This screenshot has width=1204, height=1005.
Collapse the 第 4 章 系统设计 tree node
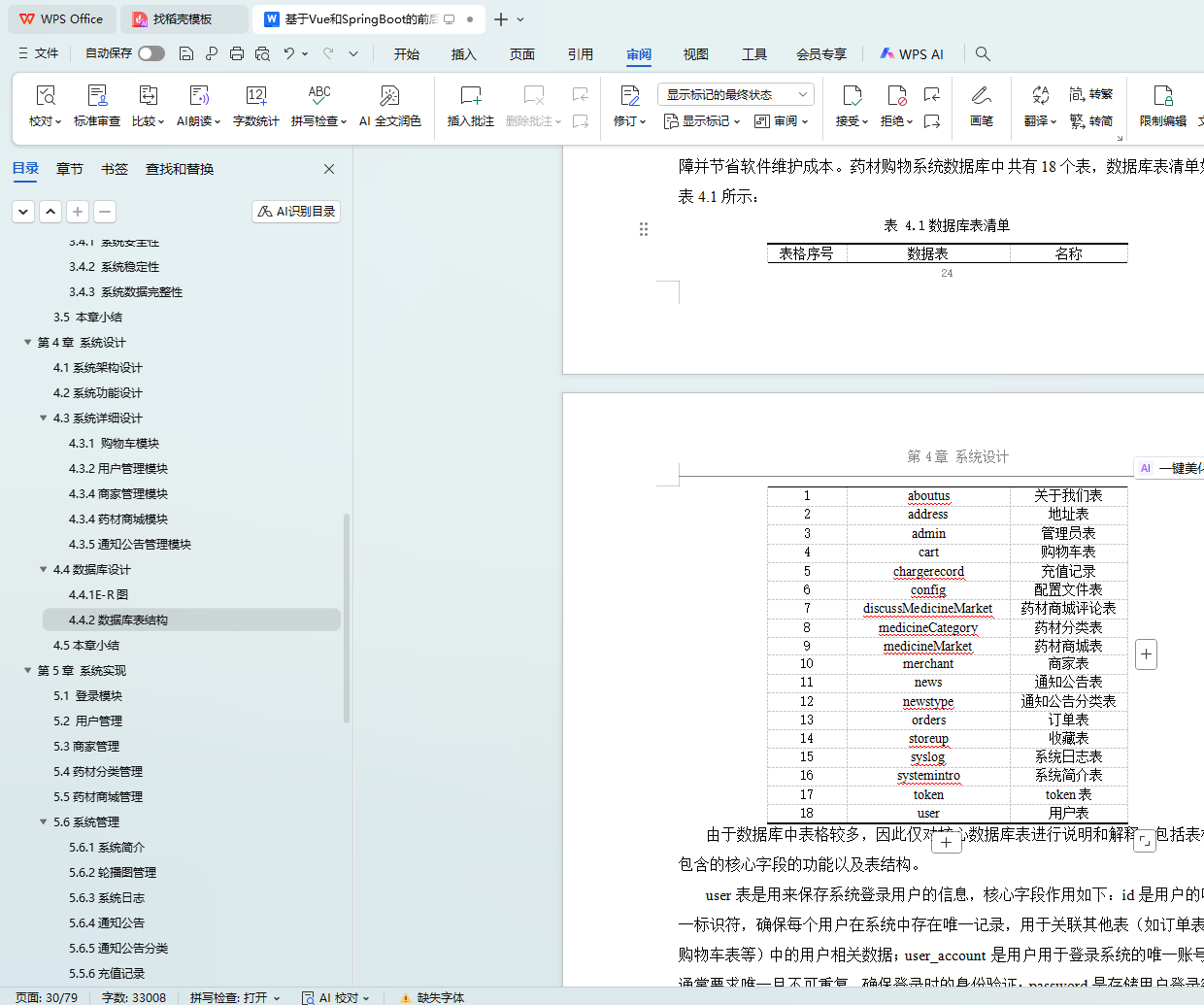point(27,343)
